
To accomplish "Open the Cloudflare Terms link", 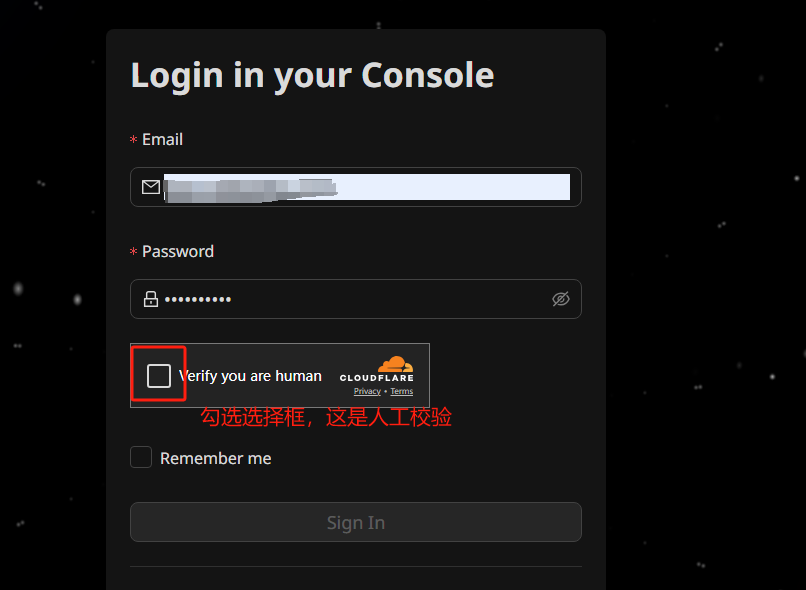I will point(401,392).
